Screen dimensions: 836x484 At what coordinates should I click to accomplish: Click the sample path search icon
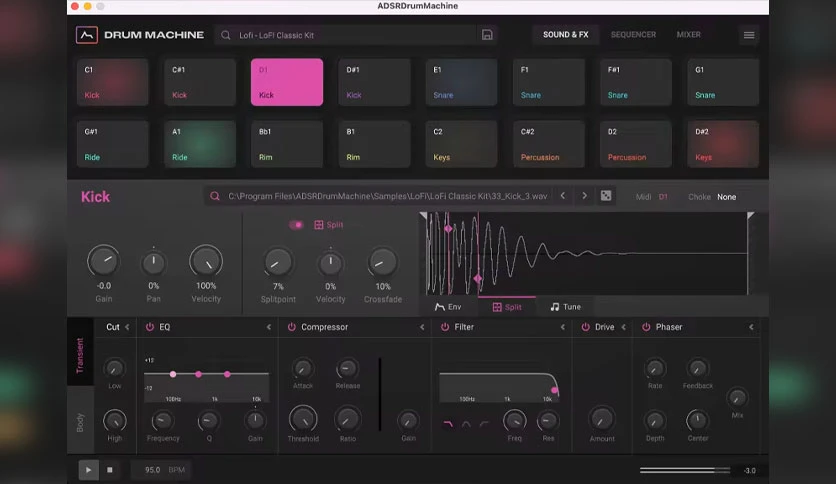214,196
